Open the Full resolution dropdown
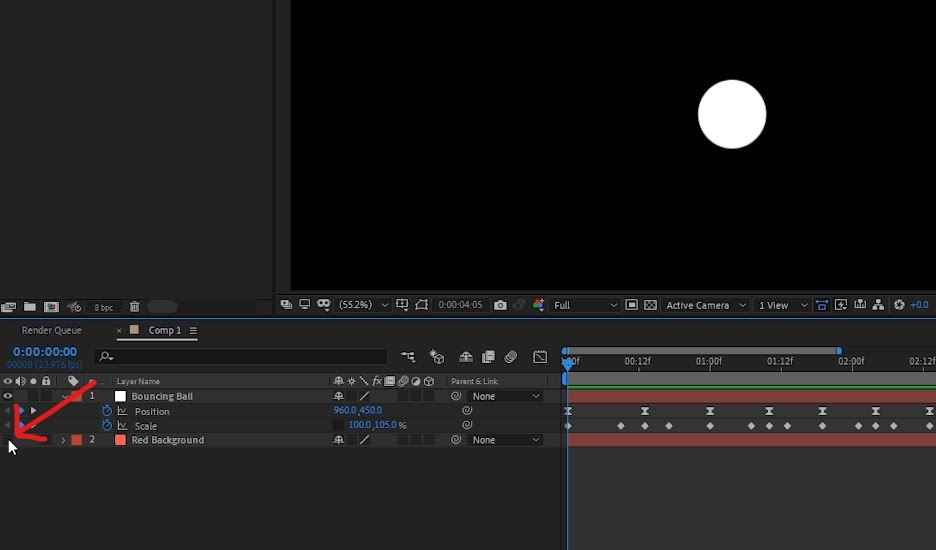This screenshot has width=936, height=550. (586, 305)
